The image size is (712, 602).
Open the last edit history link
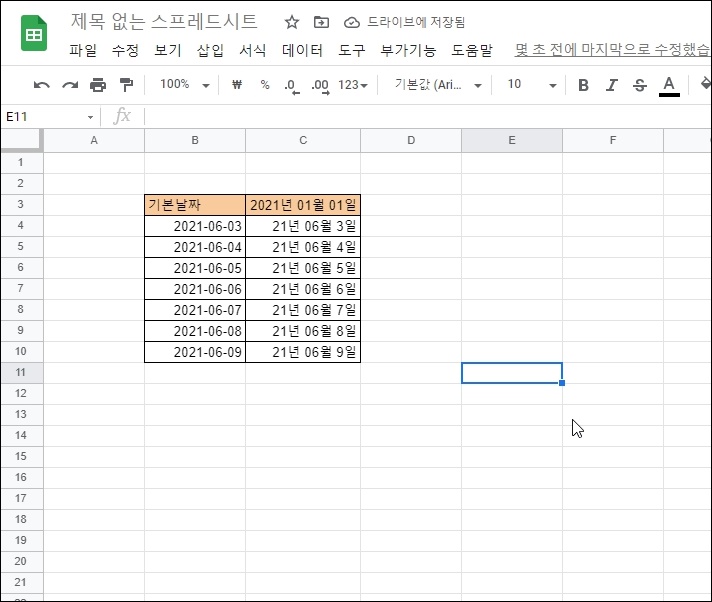pos(612,50)
